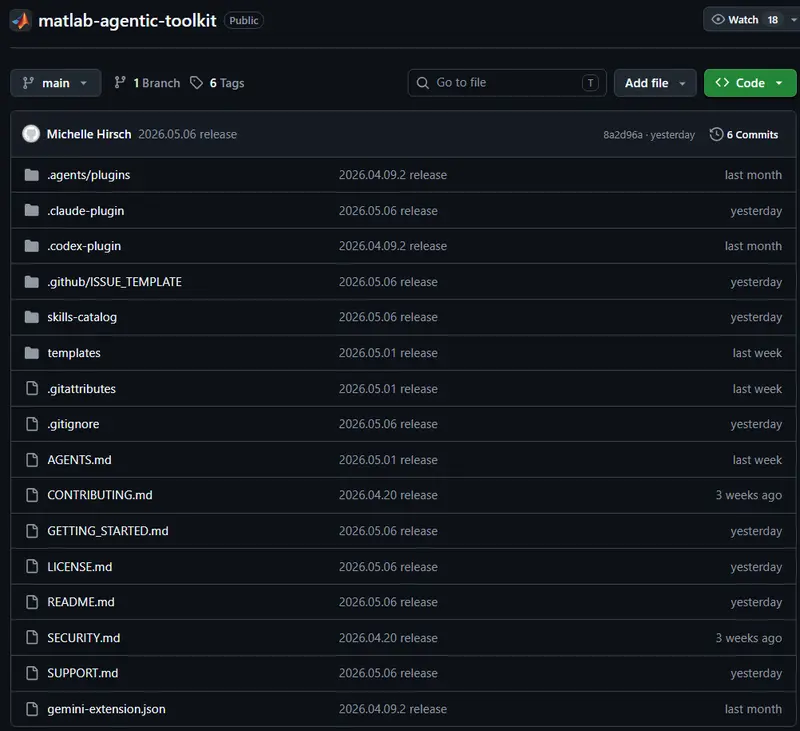Viewport: 800px width, 731px height.
Task: Open the .gitattributes file
Action: click(82, 389)
